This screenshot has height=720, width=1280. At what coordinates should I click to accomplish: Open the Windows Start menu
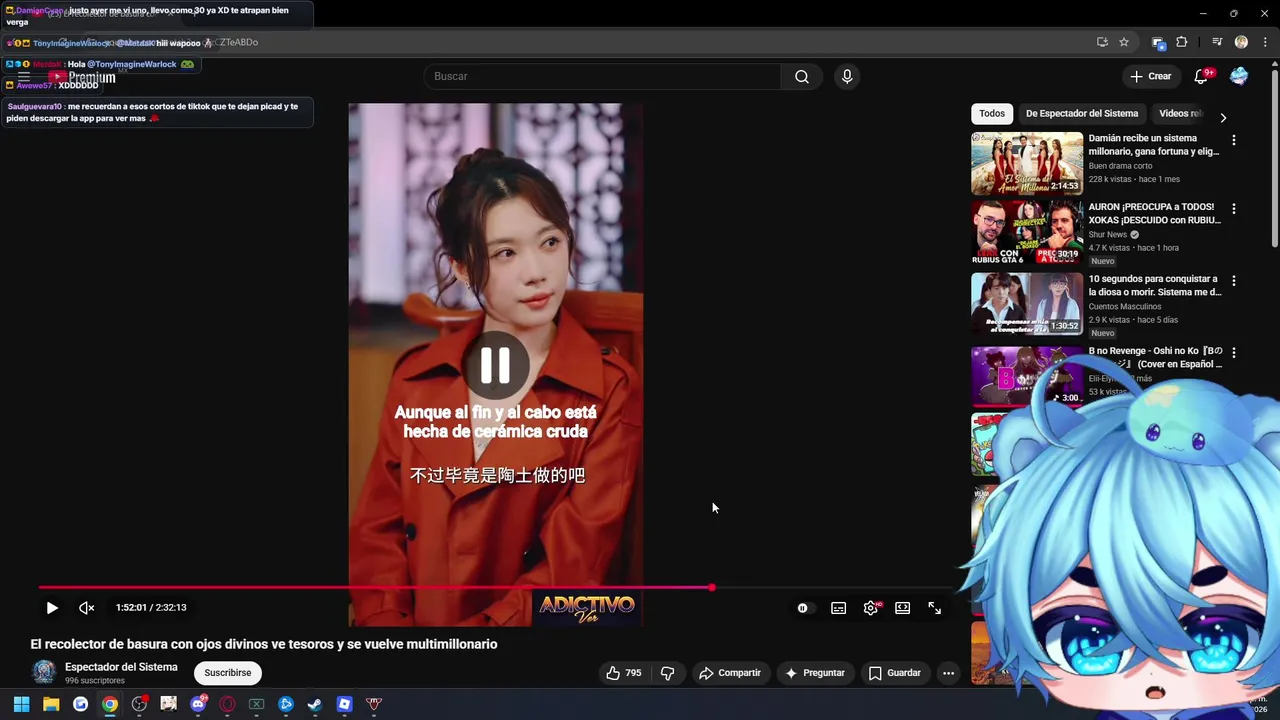(x=21, y=704)
